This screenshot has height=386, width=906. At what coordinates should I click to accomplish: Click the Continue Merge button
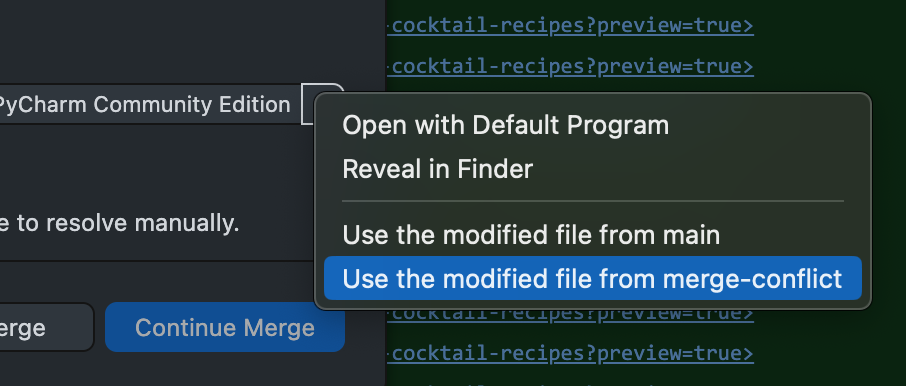225,328
